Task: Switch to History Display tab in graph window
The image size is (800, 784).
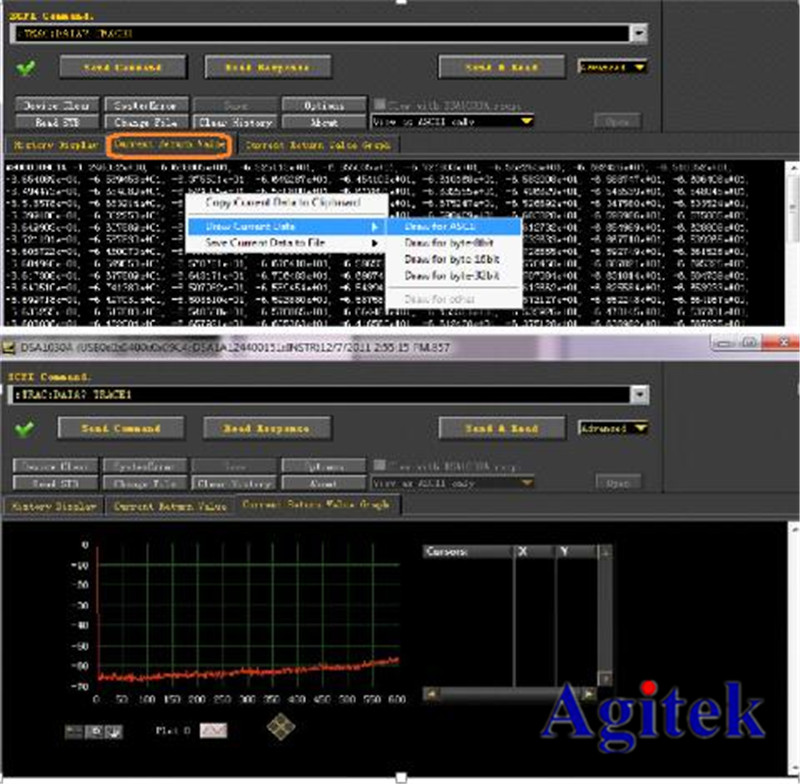Action: pyautogui.click(x=54, y=506)
